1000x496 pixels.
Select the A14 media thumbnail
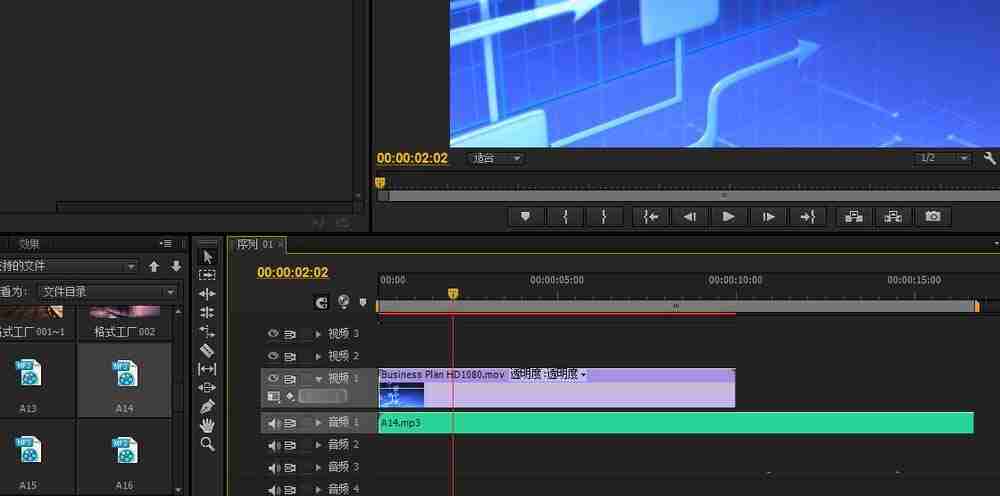[x=124, y=381]
